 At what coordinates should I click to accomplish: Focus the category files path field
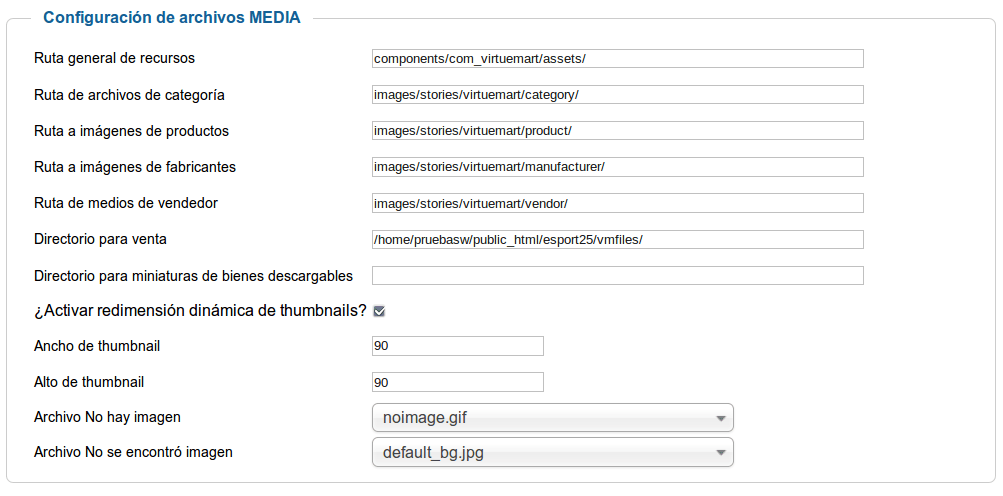(618, 95)
